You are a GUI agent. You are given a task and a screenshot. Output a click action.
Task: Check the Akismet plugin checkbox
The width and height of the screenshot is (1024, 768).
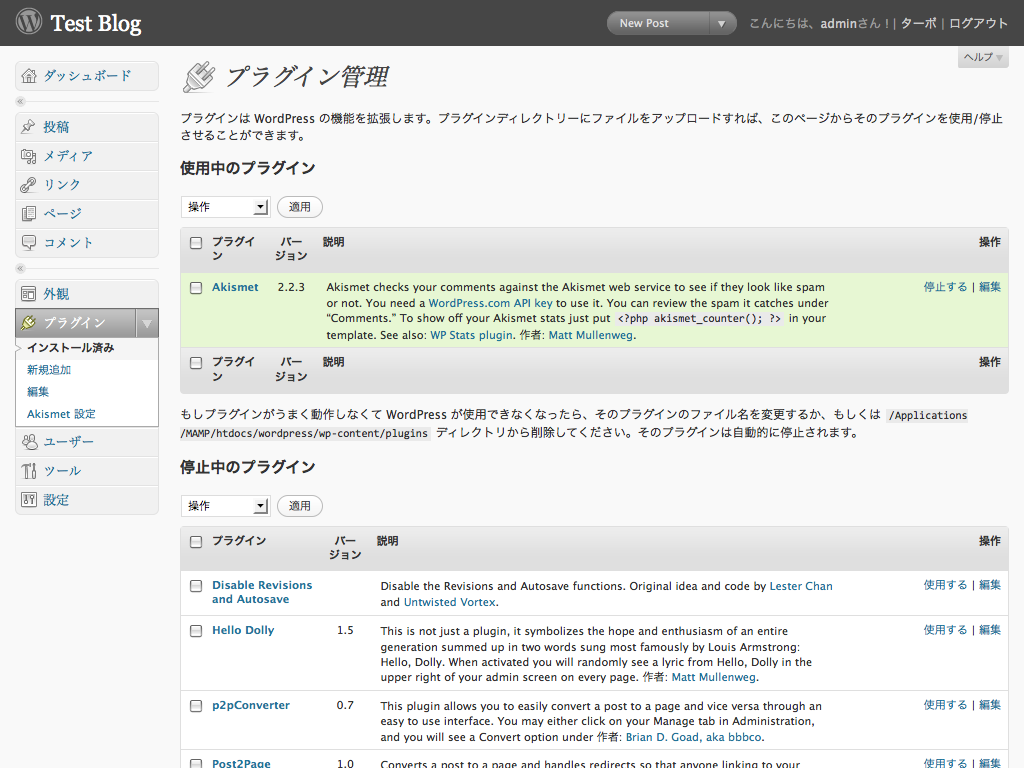click(x=196, y=288)
